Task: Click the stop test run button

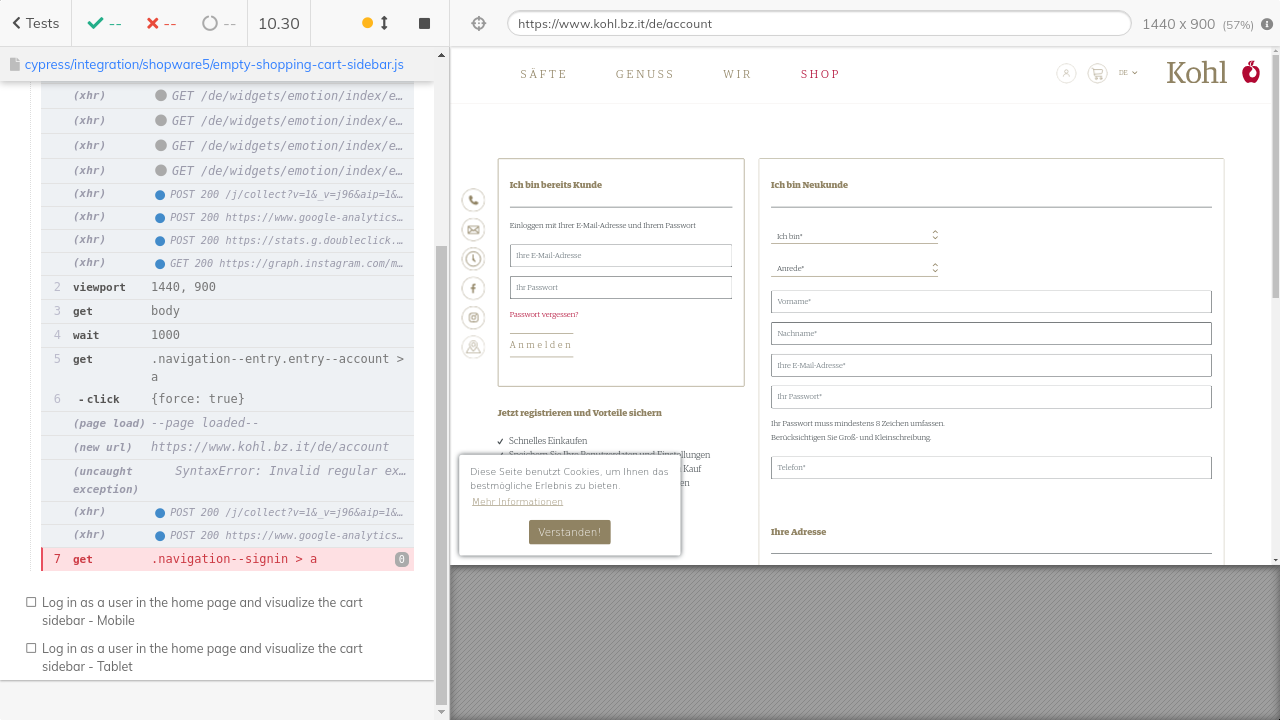Action: [424, 23]
